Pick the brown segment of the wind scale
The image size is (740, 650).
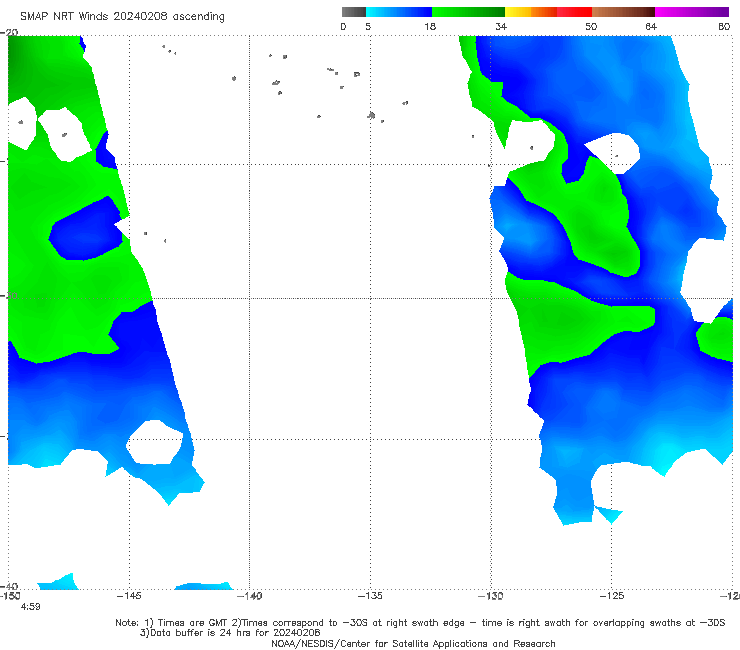point(623,12)
